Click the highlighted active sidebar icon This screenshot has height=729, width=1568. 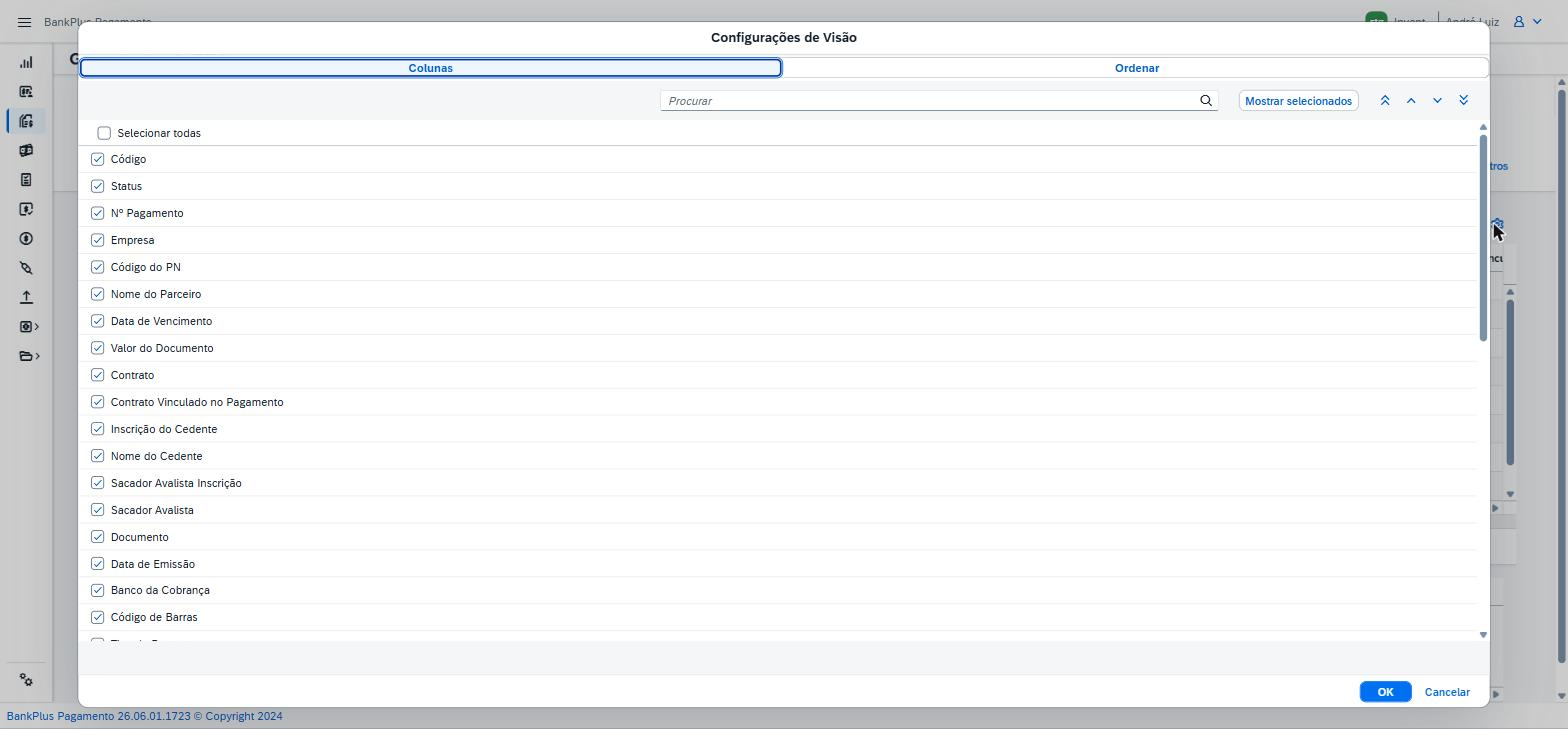tap(26, 121)
